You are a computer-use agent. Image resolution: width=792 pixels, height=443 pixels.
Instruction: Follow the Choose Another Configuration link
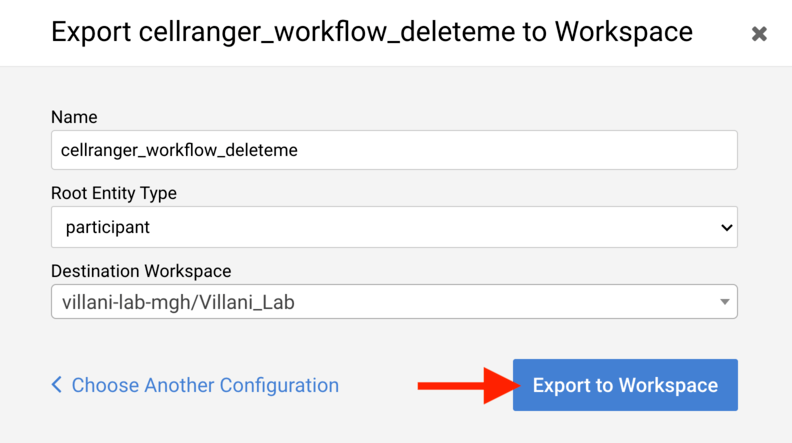(x=205, y=385)
